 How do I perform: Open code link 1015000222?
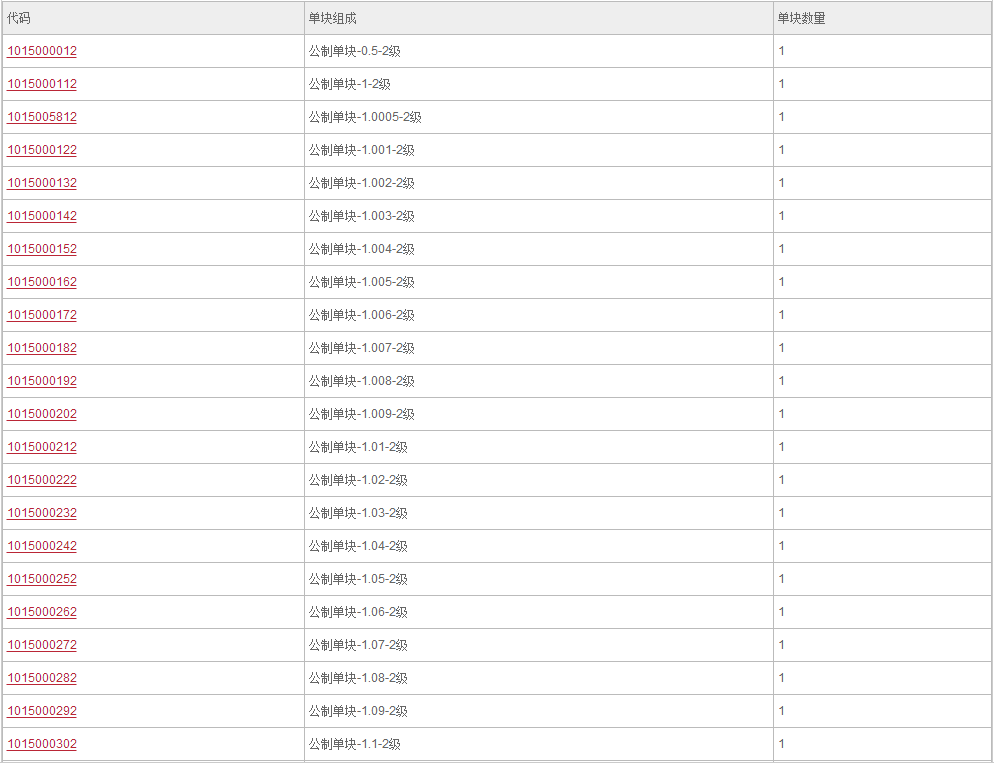42,479
